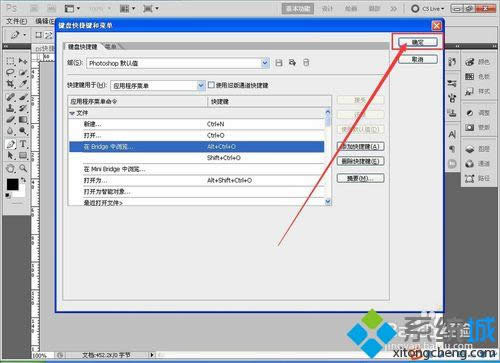The image size is (500, 363).
Task: Click the black foreground color swatch
Action: point(13,184)
